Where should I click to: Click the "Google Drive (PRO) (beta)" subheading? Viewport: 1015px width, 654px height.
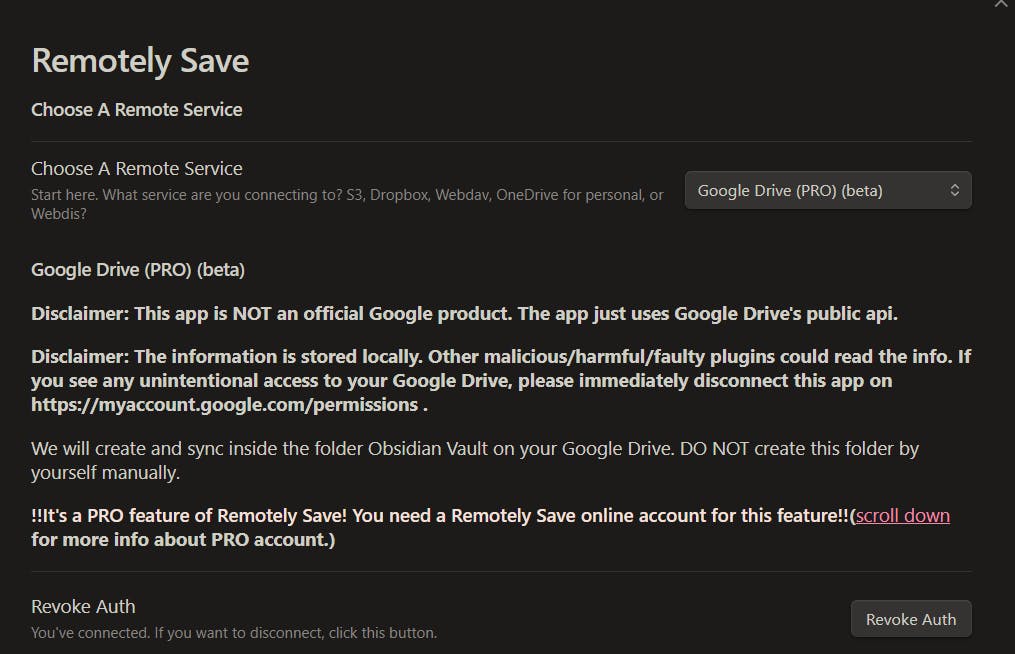click(x=138, y=270)
